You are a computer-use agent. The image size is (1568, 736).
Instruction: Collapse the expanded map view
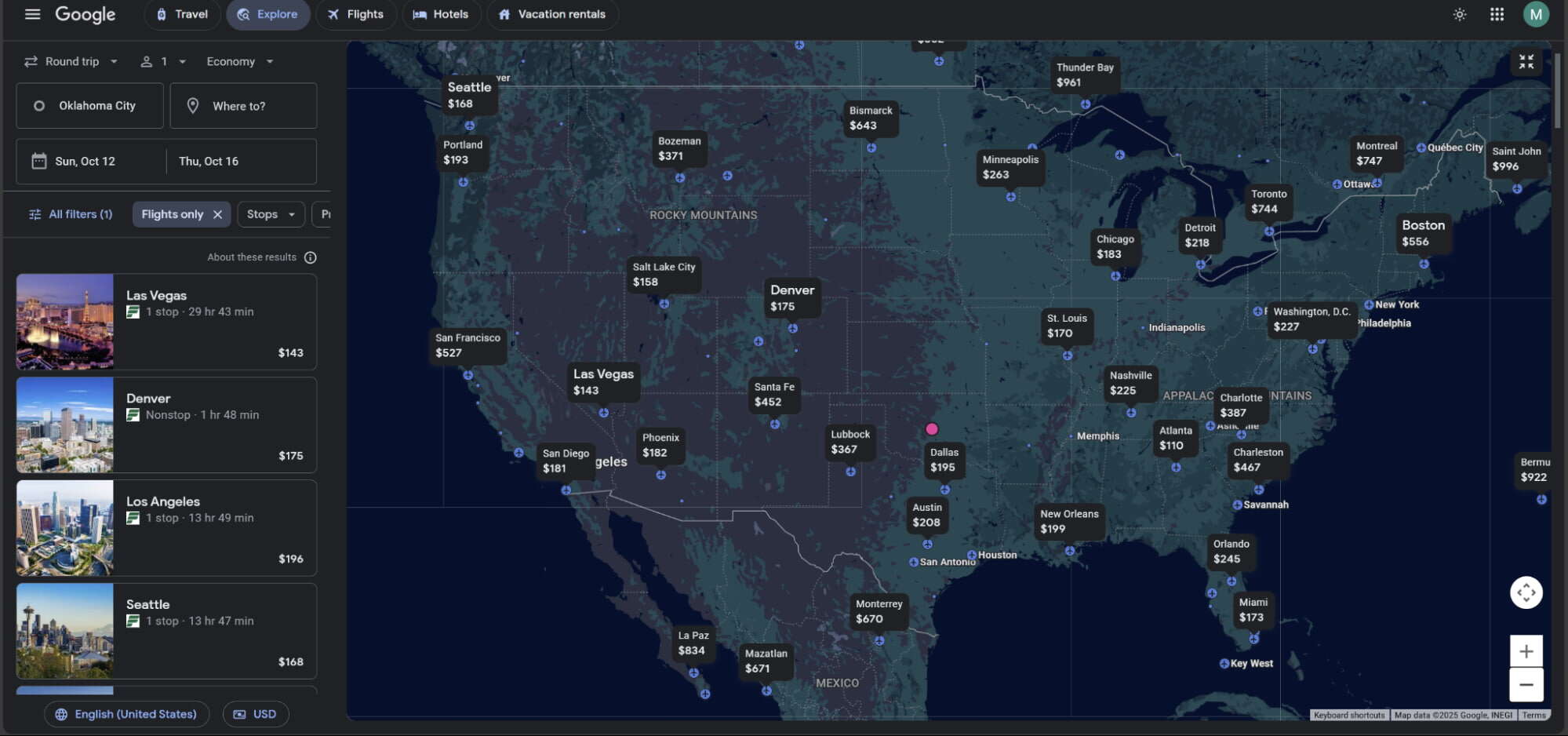1526,61
